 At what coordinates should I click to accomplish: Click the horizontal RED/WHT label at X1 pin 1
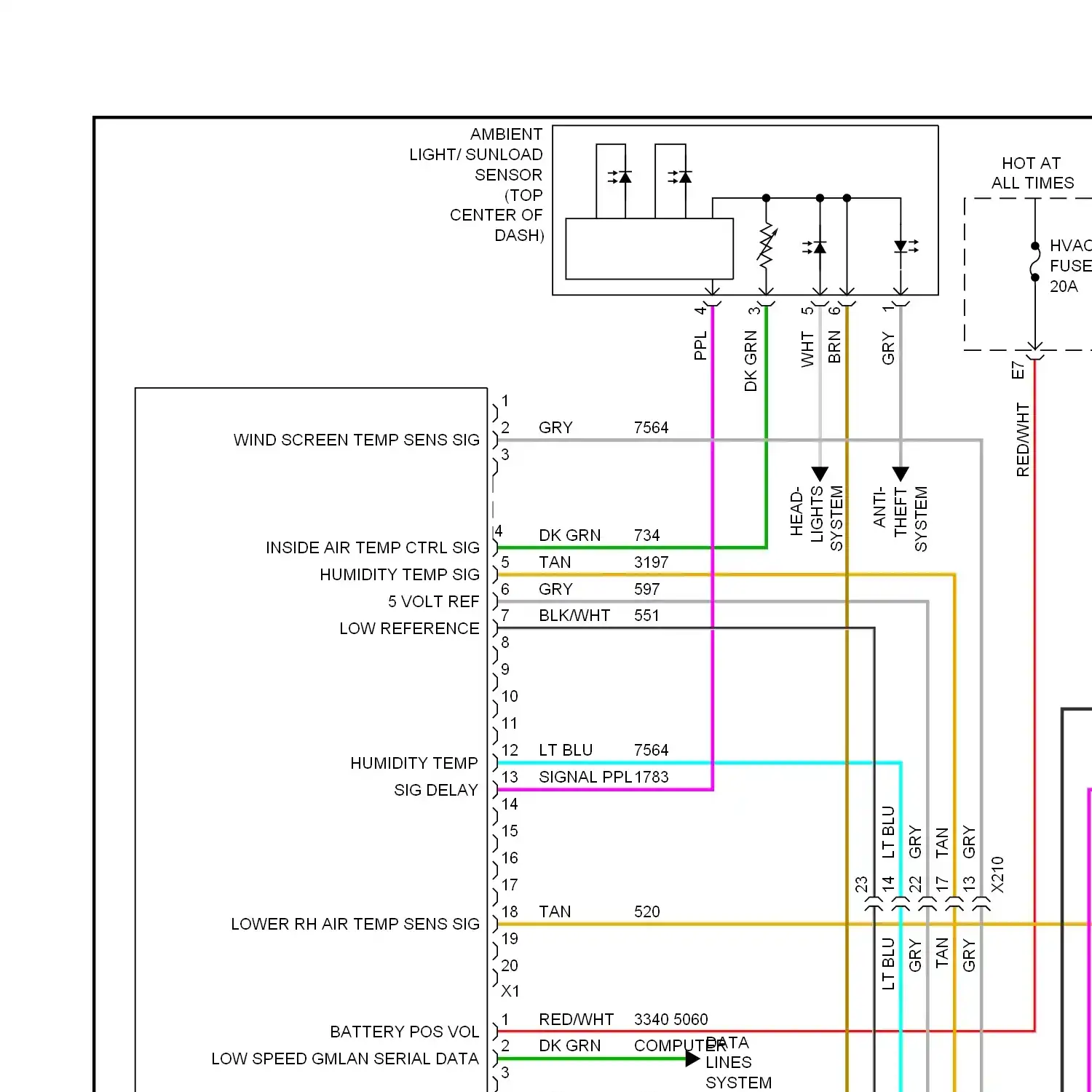pyautogui.click(x=577, y=1019)
